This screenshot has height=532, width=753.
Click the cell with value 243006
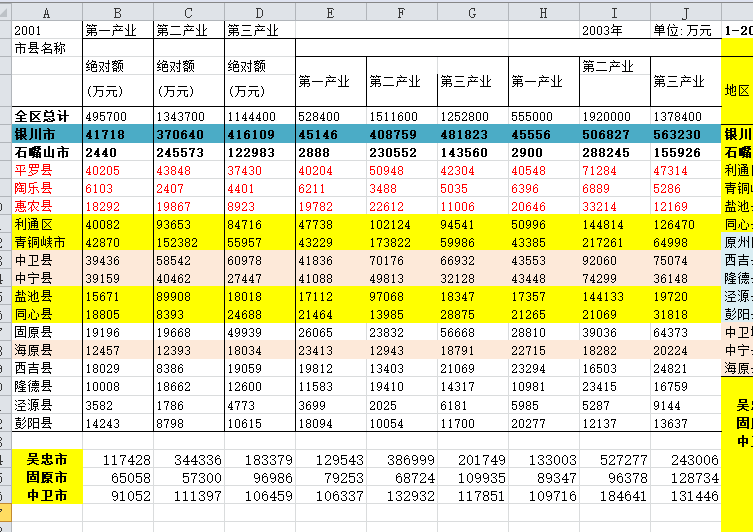click(x=685, y=459)
